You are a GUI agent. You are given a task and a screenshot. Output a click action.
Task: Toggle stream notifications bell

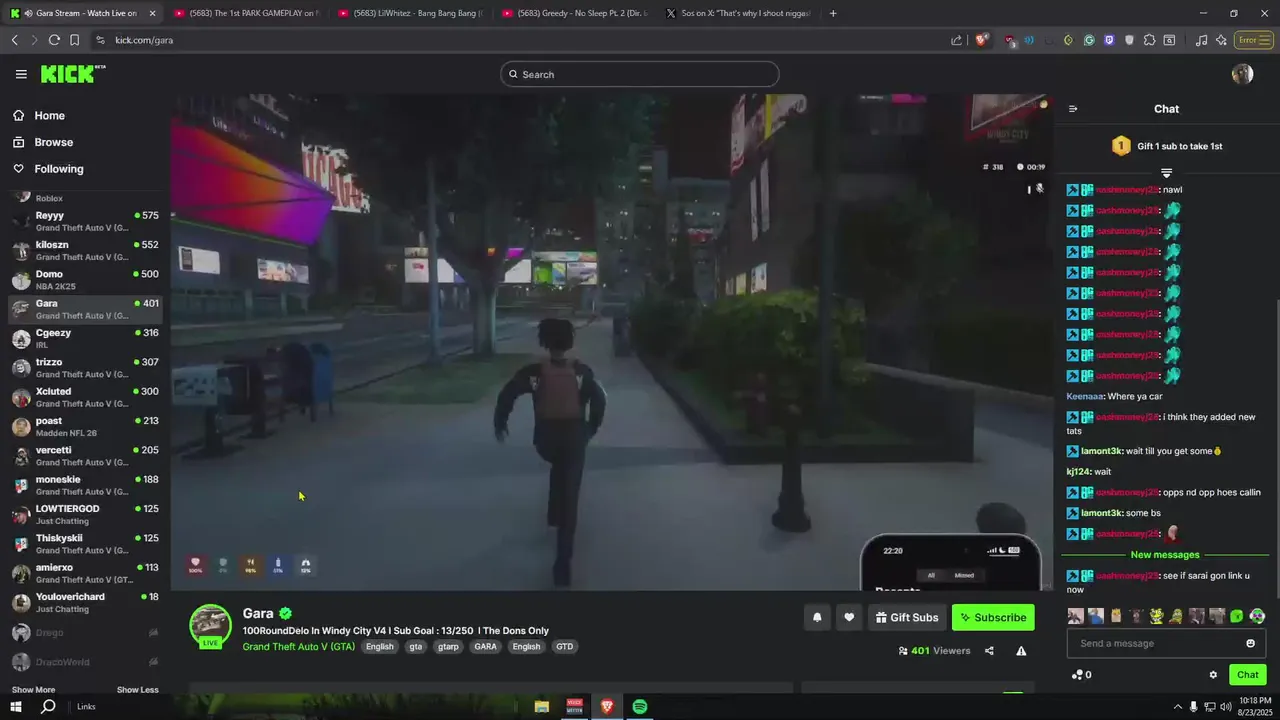tap(817, 617)
